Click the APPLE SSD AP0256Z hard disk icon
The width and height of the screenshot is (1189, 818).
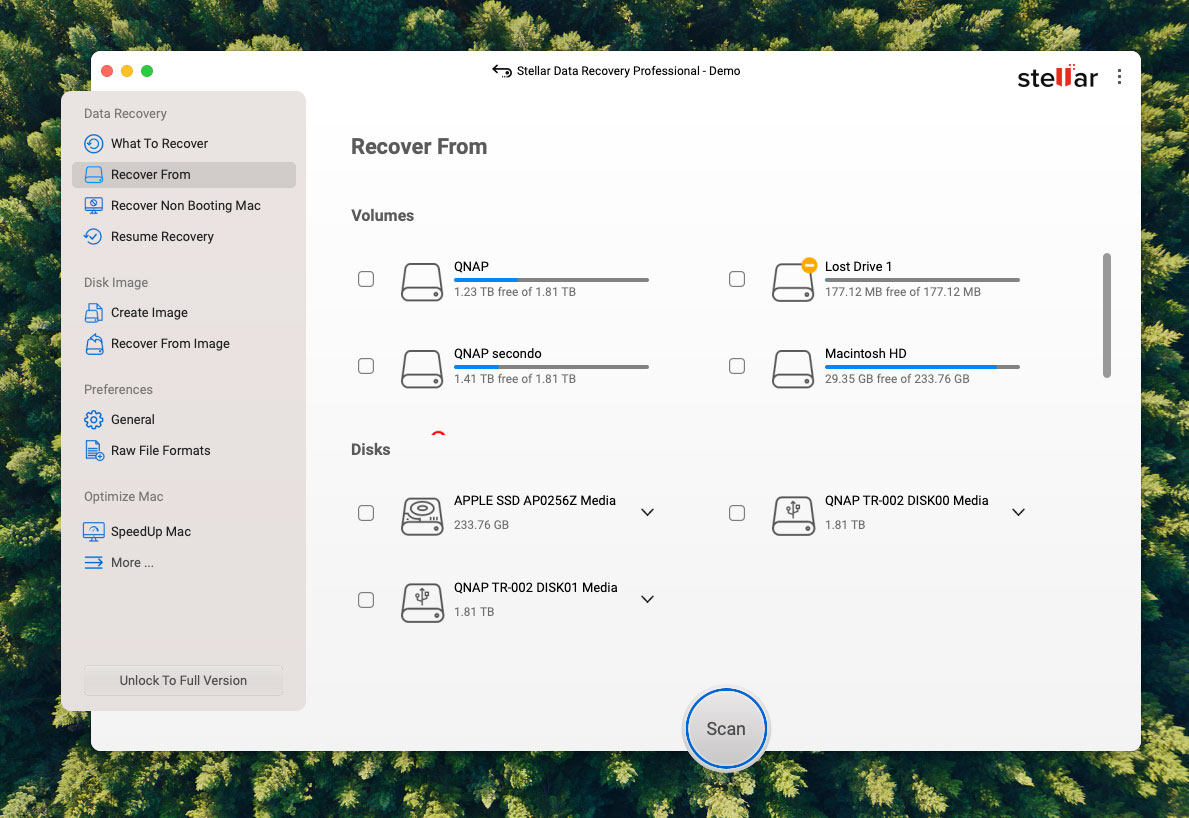(x=422, y=516)
